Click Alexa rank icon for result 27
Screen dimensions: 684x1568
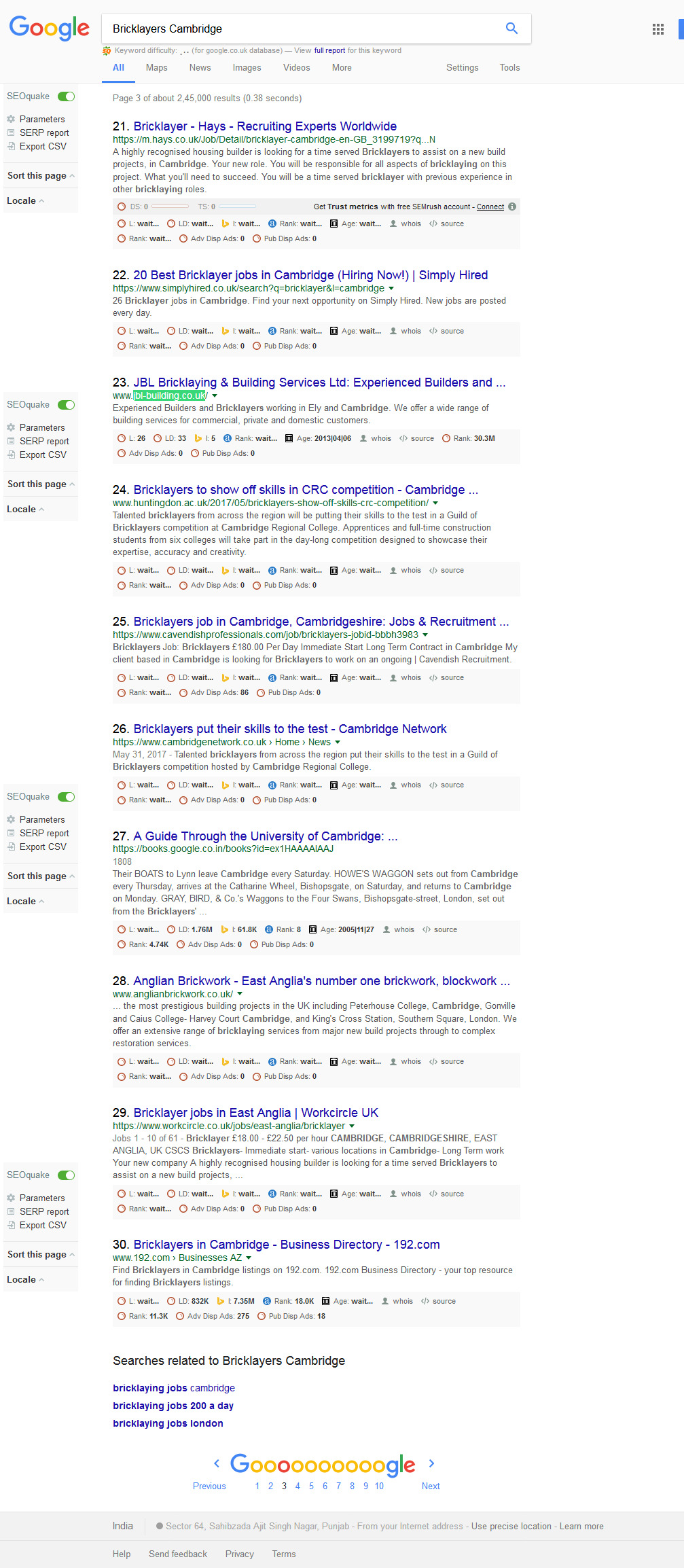(x=269, y=929)
